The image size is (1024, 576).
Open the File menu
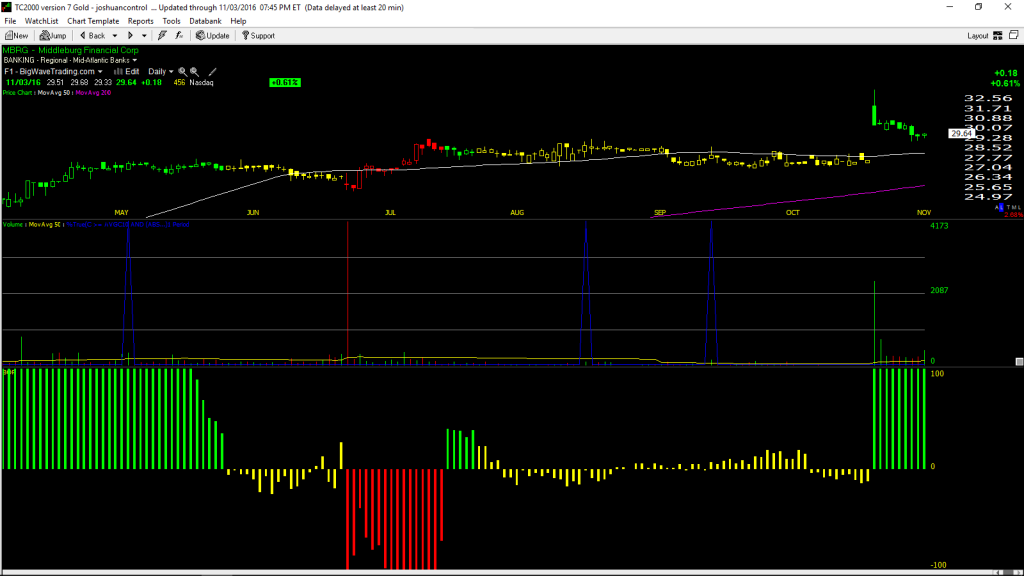click(x=10, y=21)
